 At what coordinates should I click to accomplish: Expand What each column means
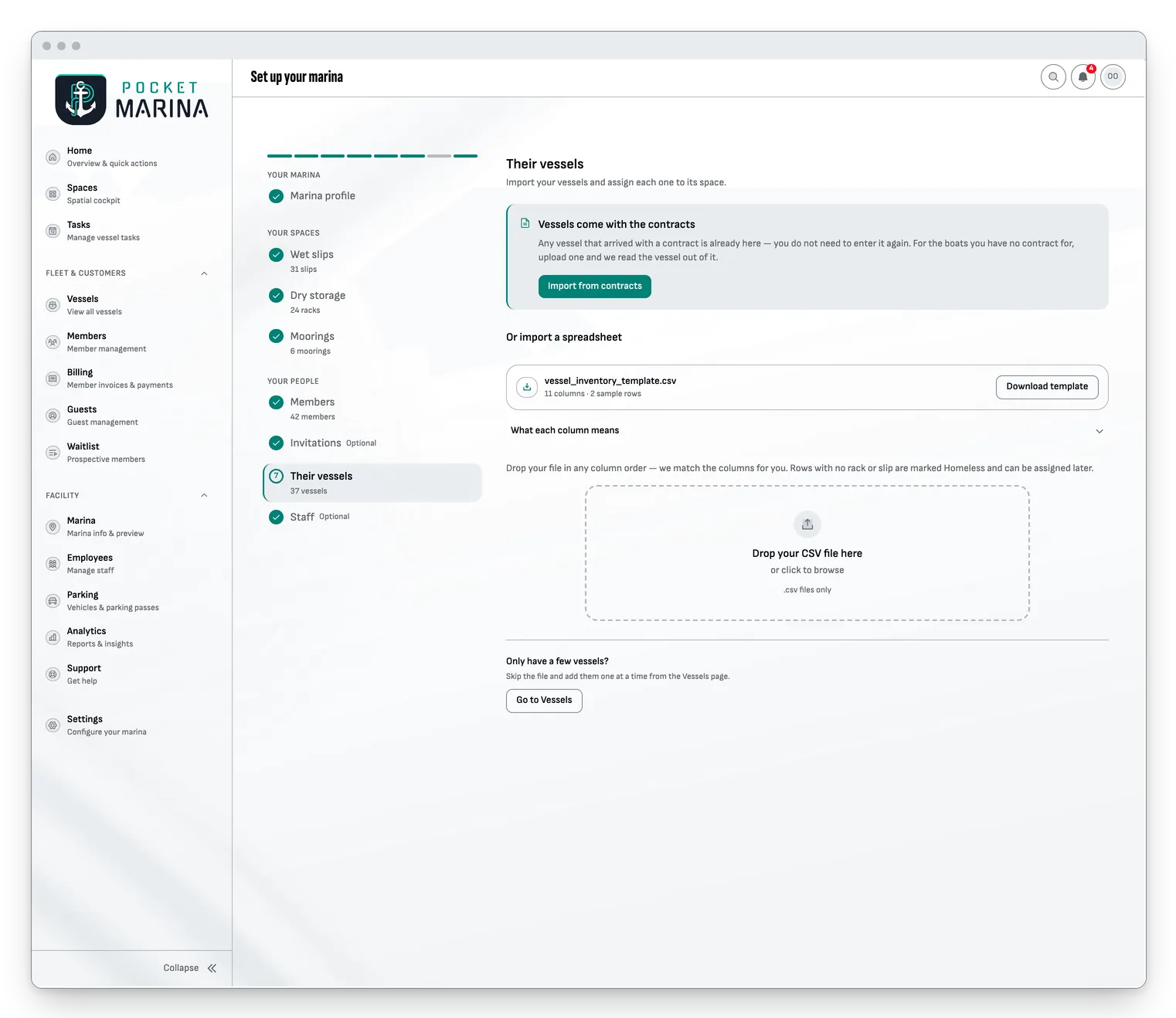coord(807,431)
